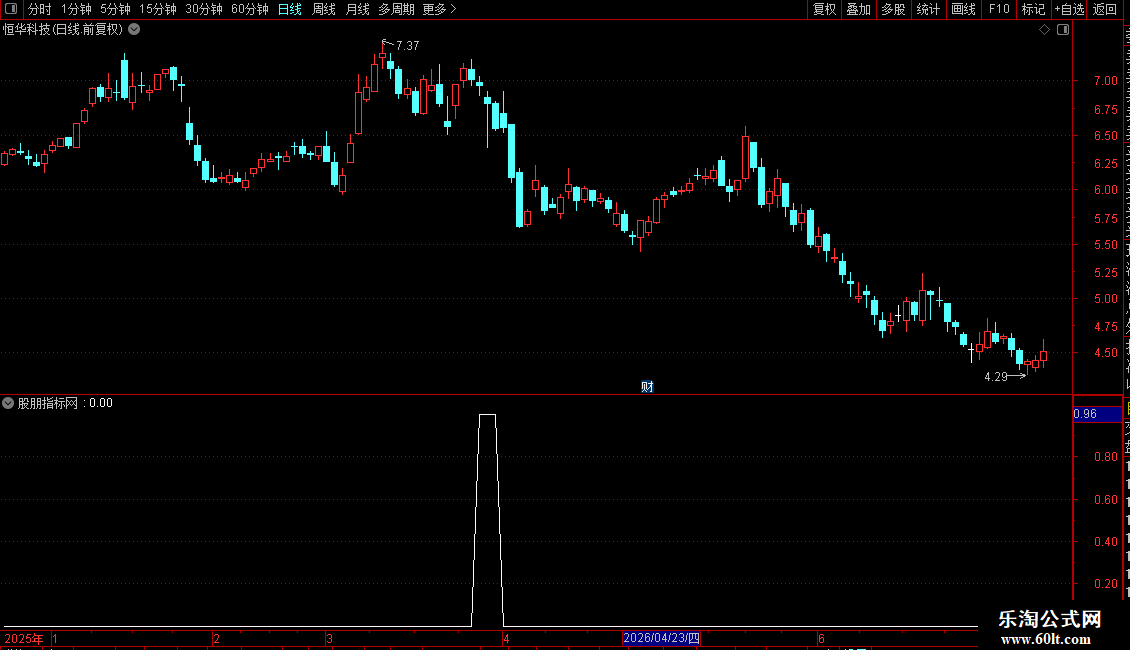Click the 0.80 indicator axis label
The height and width of the screenshot is (650, 1130).
1105,456
